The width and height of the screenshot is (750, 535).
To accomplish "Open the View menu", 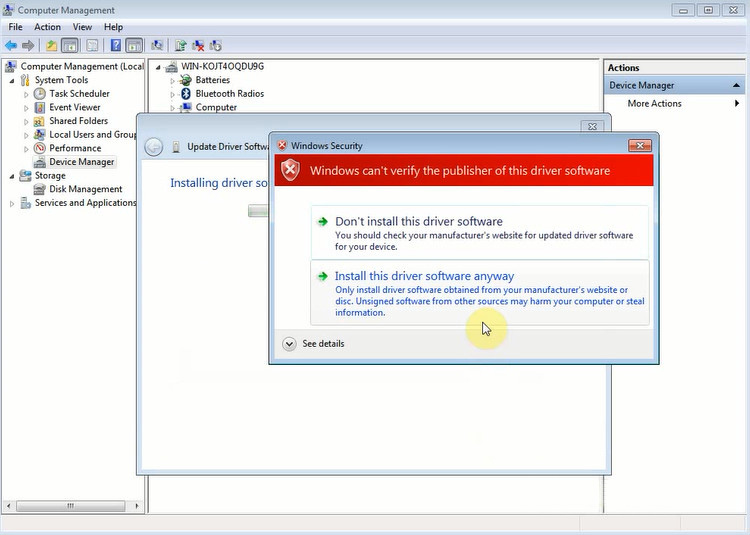I will click(x=82, y=27).
